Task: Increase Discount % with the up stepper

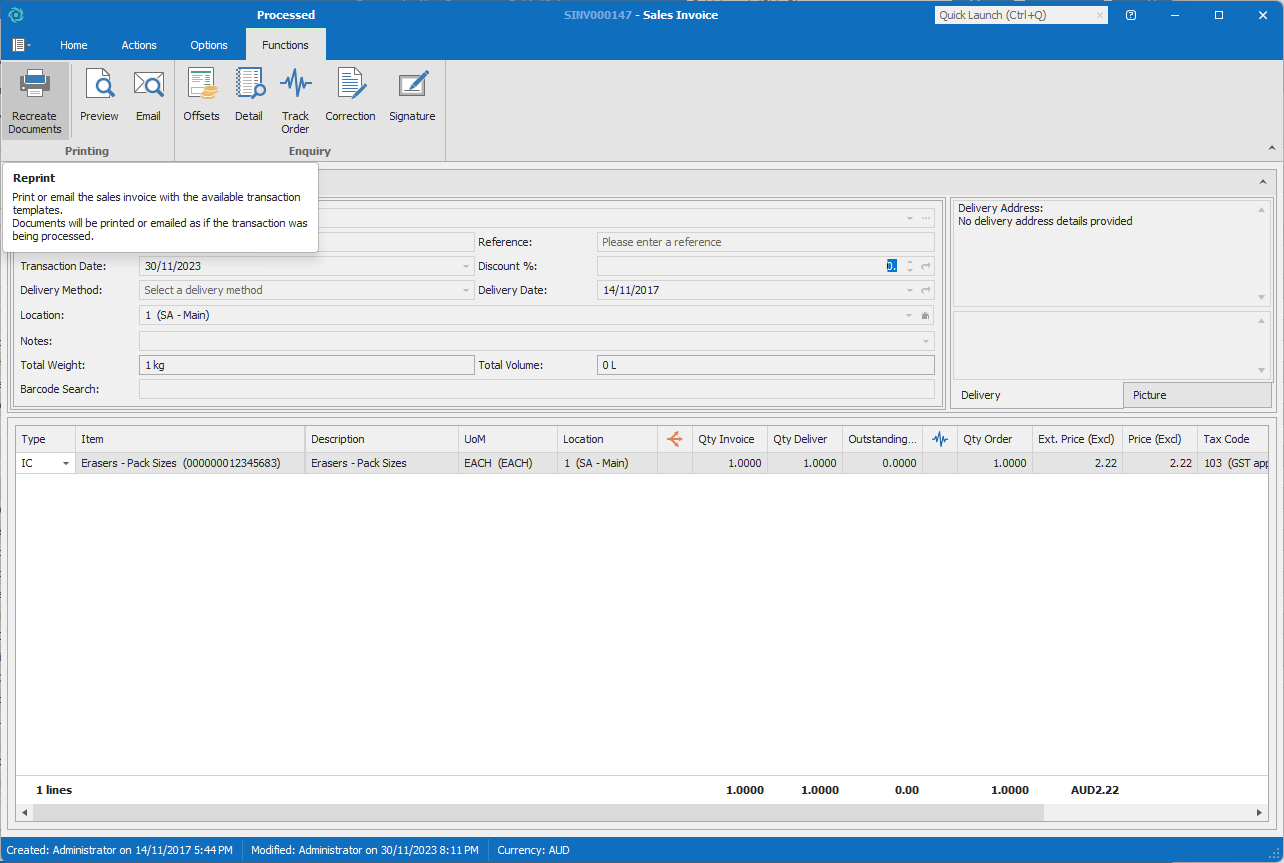Action: pos(909,262)
